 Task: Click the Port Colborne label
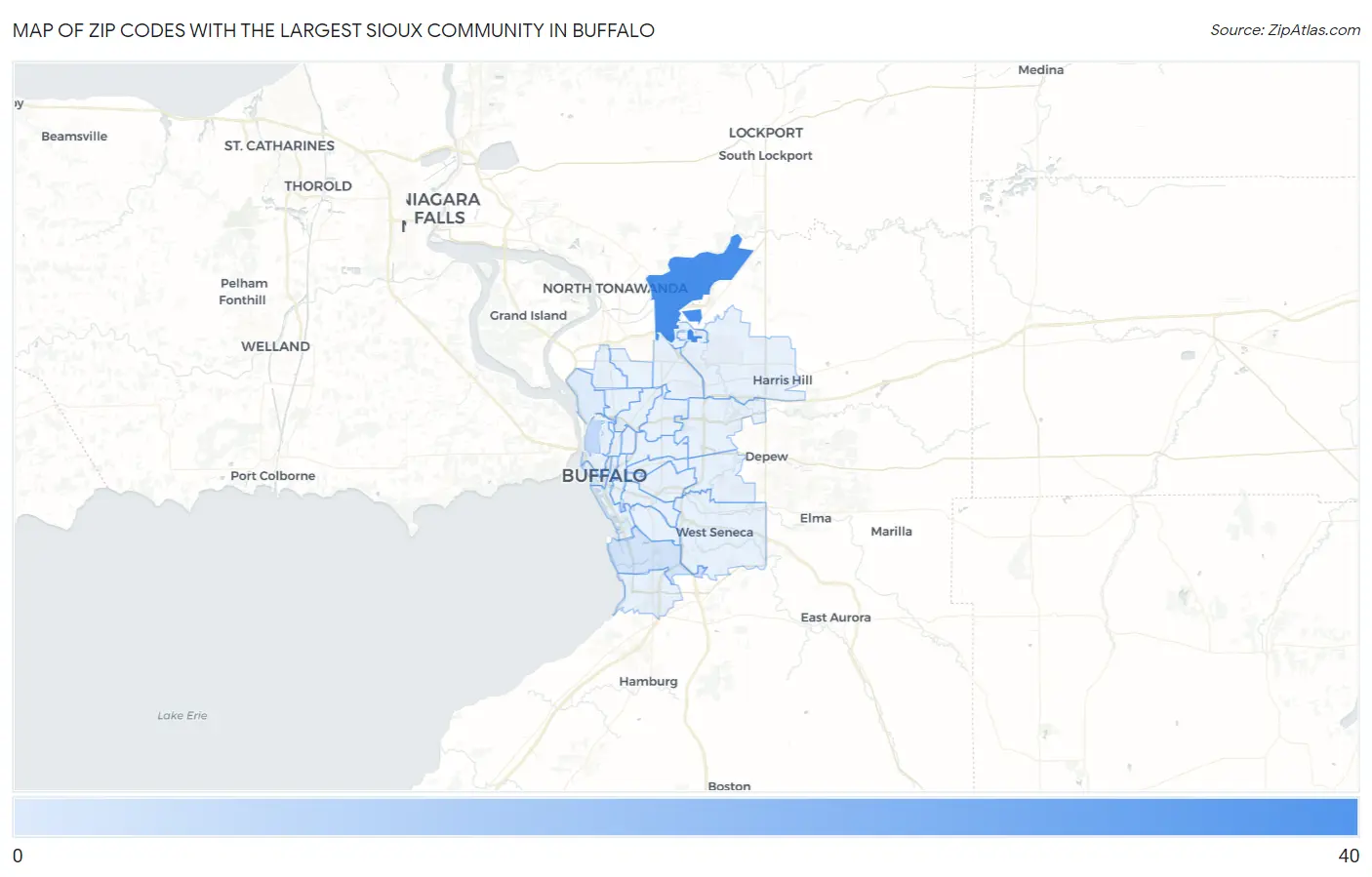(x=273, y=476)
